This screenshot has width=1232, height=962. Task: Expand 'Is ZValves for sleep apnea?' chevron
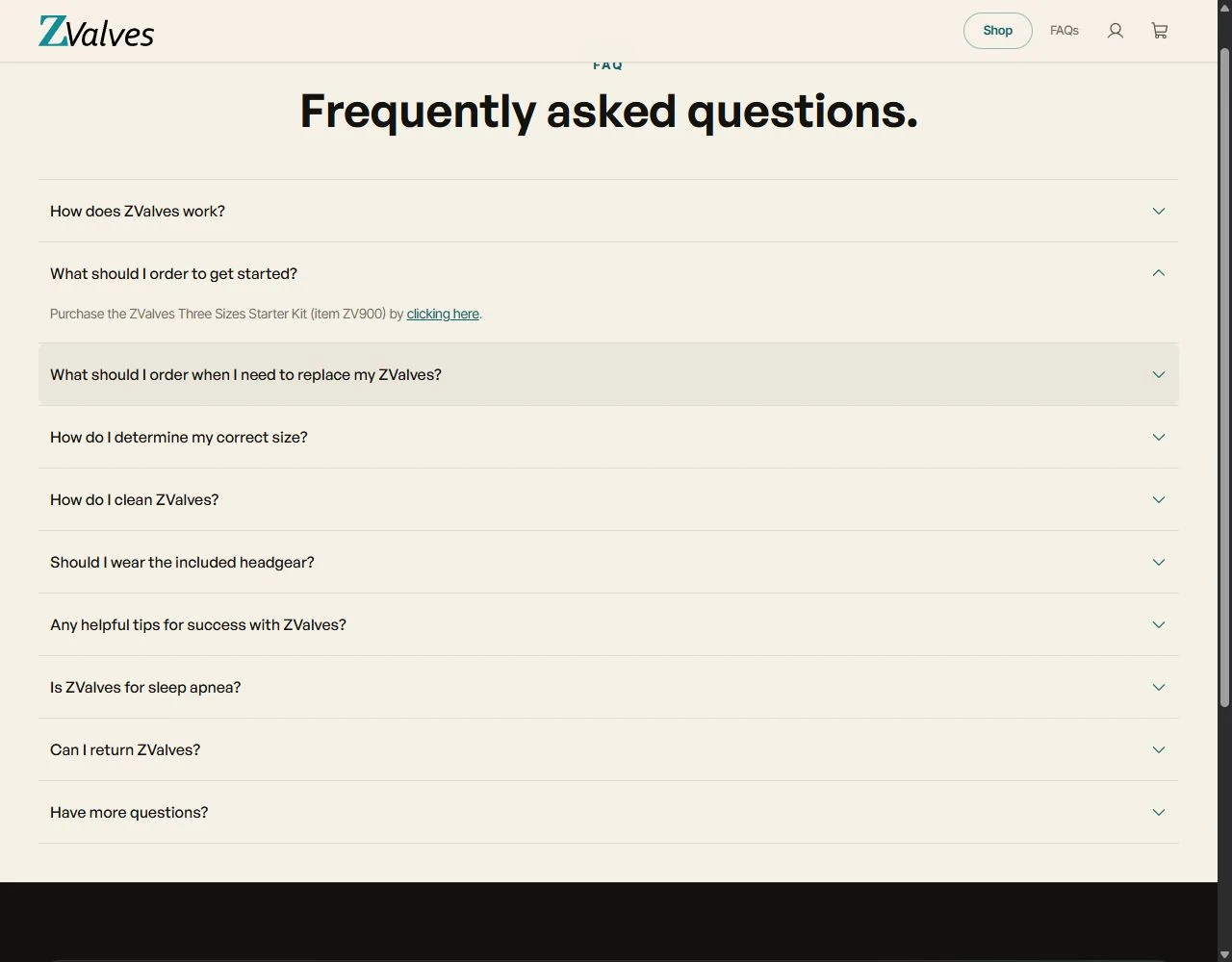tap(1159, 687)
